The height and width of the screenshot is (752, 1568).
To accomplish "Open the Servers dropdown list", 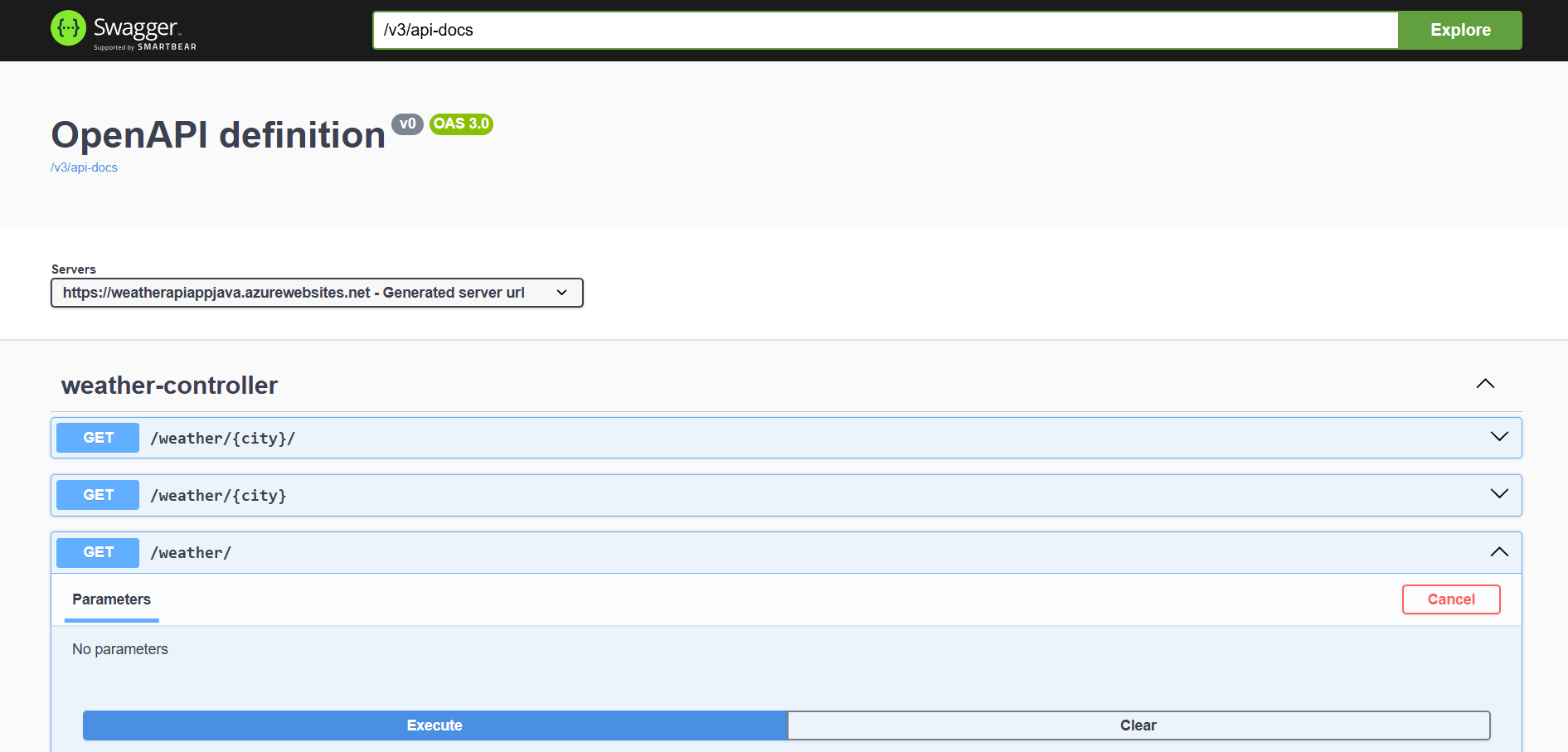I will click(x=317, y=293).
